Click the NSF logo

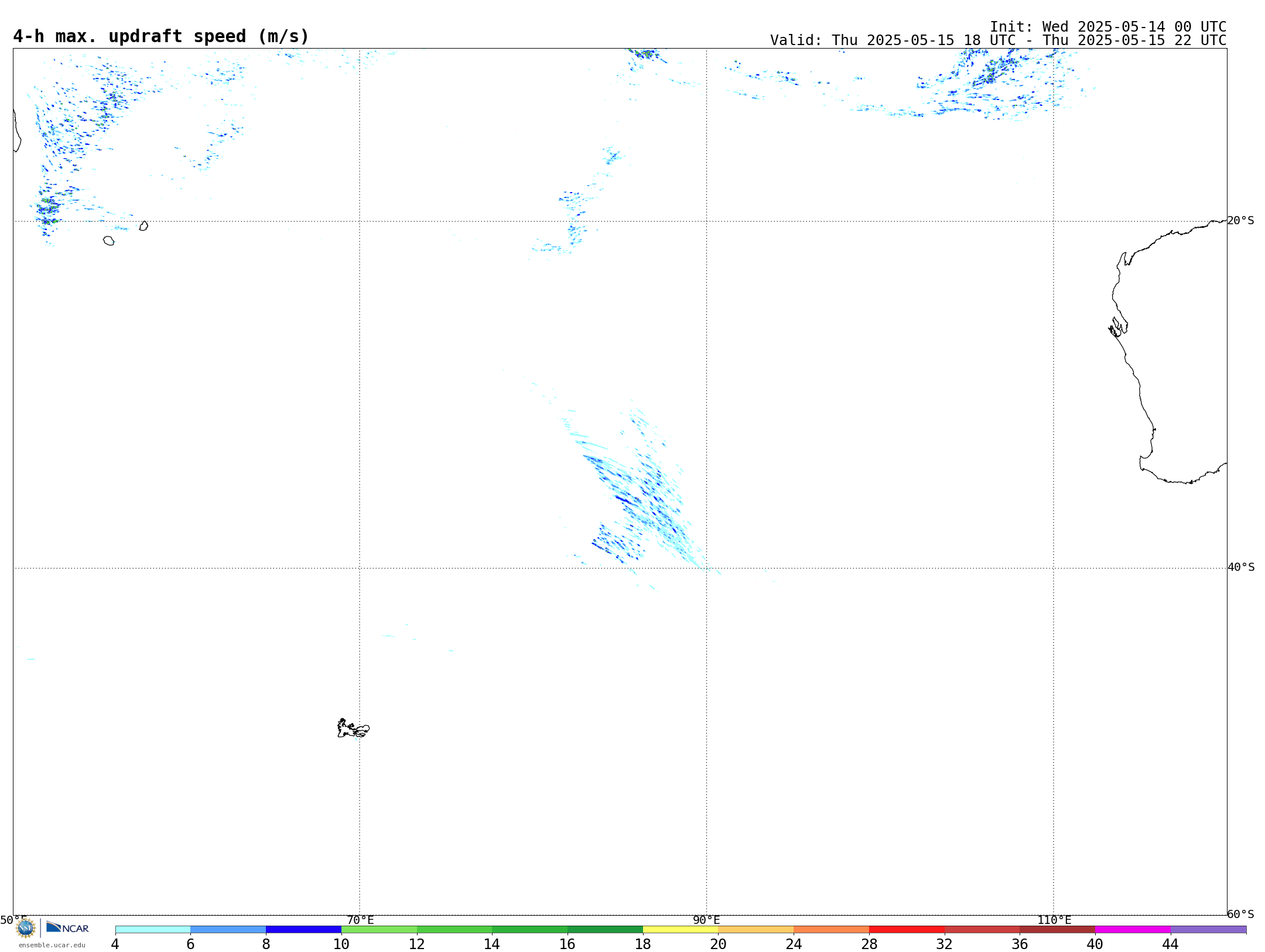coord(26,928)
